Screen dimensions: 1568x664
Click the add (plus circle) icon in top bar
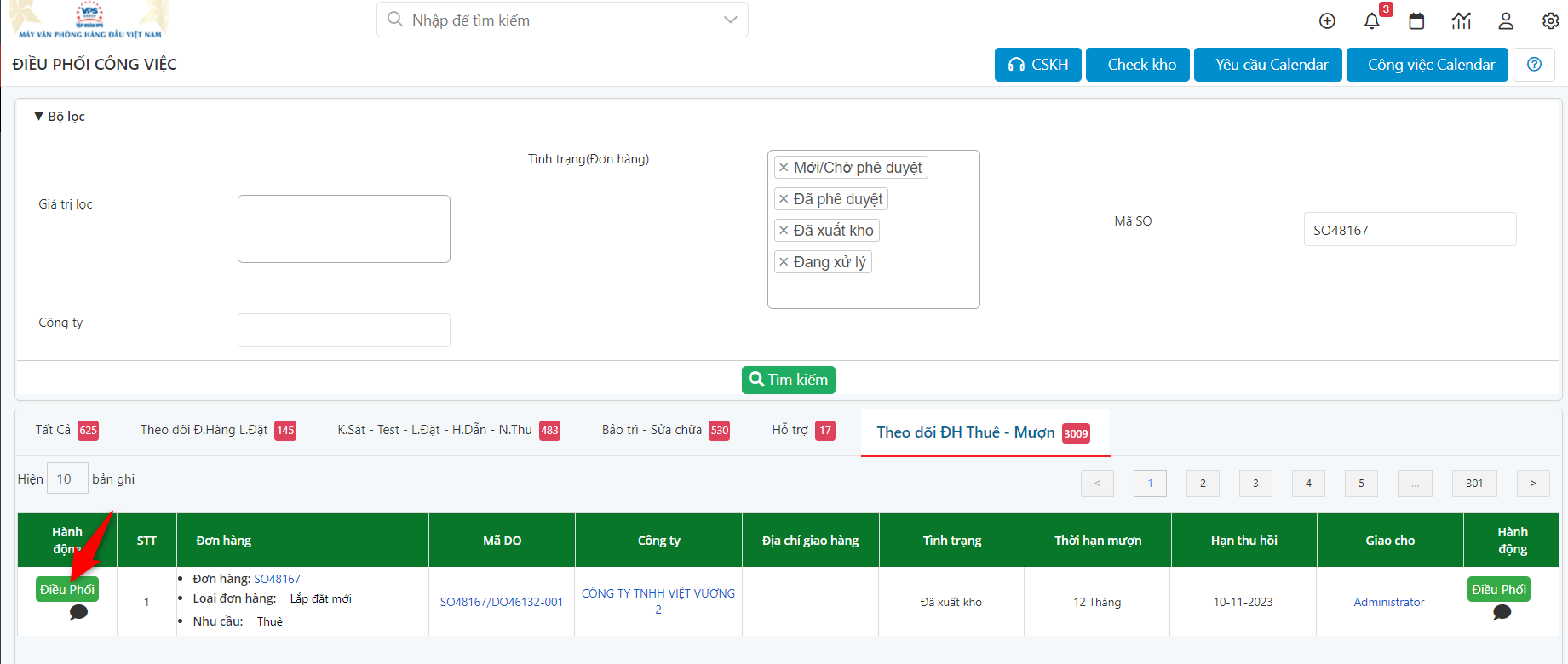point(1327,21)
